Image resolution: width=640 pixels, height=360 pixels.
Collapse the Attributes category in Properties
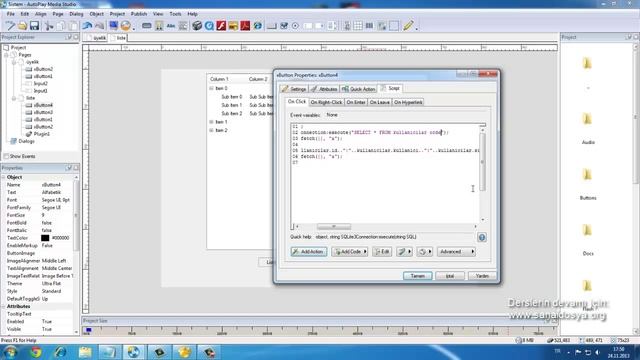pos(4,306)
